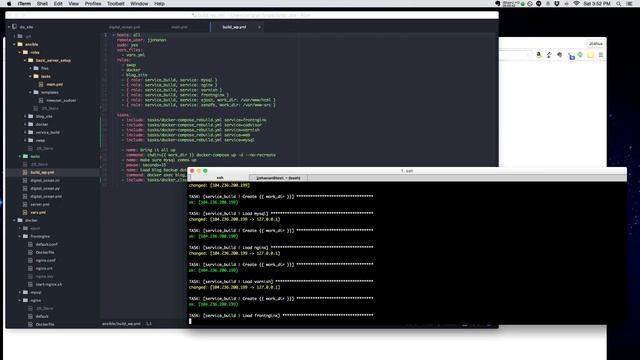Screen dimensions: 640x360
Task: Select build_wp.yml in the file tree
Action: (42, 172)
